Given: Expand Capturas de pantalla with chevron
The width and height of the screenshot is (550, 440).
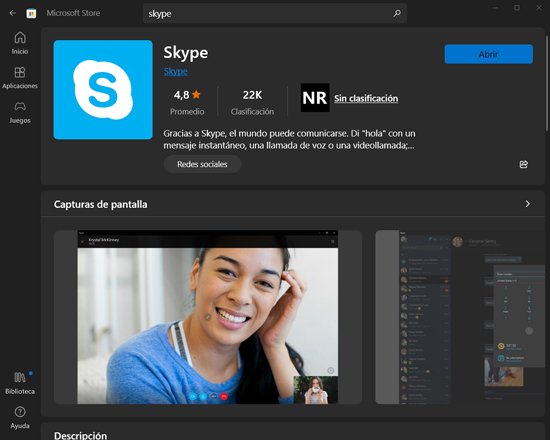Looking at the screenshot, I should (x=528, y=204).
